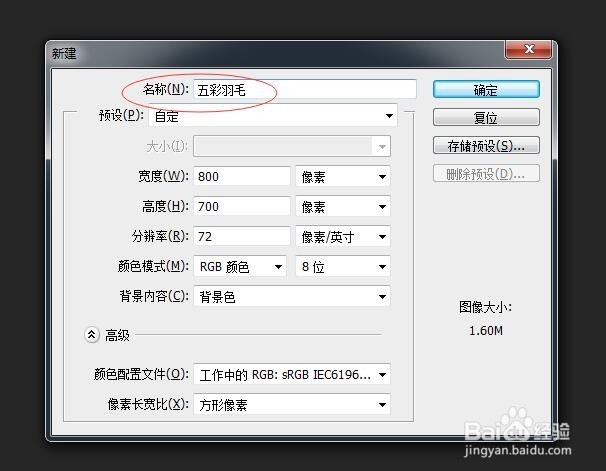Image resolution: width=606 pixels, height=471 pixels.
Task: Open the height unit 像素 dropdown
Action: (343, 206)
